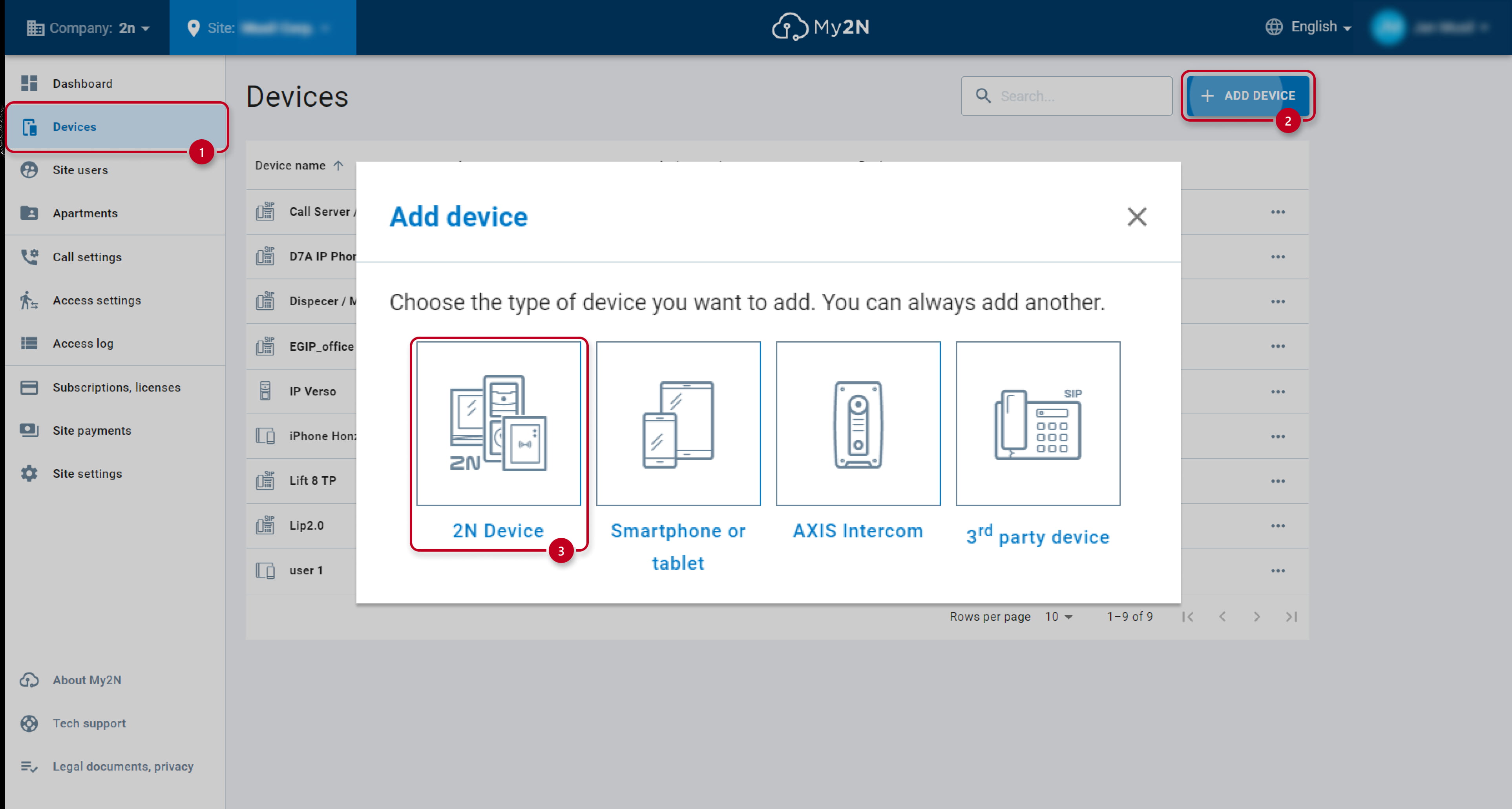Click the Site settings gear icon
This screenshot has height=809, width=1512.
coord(29,474)
